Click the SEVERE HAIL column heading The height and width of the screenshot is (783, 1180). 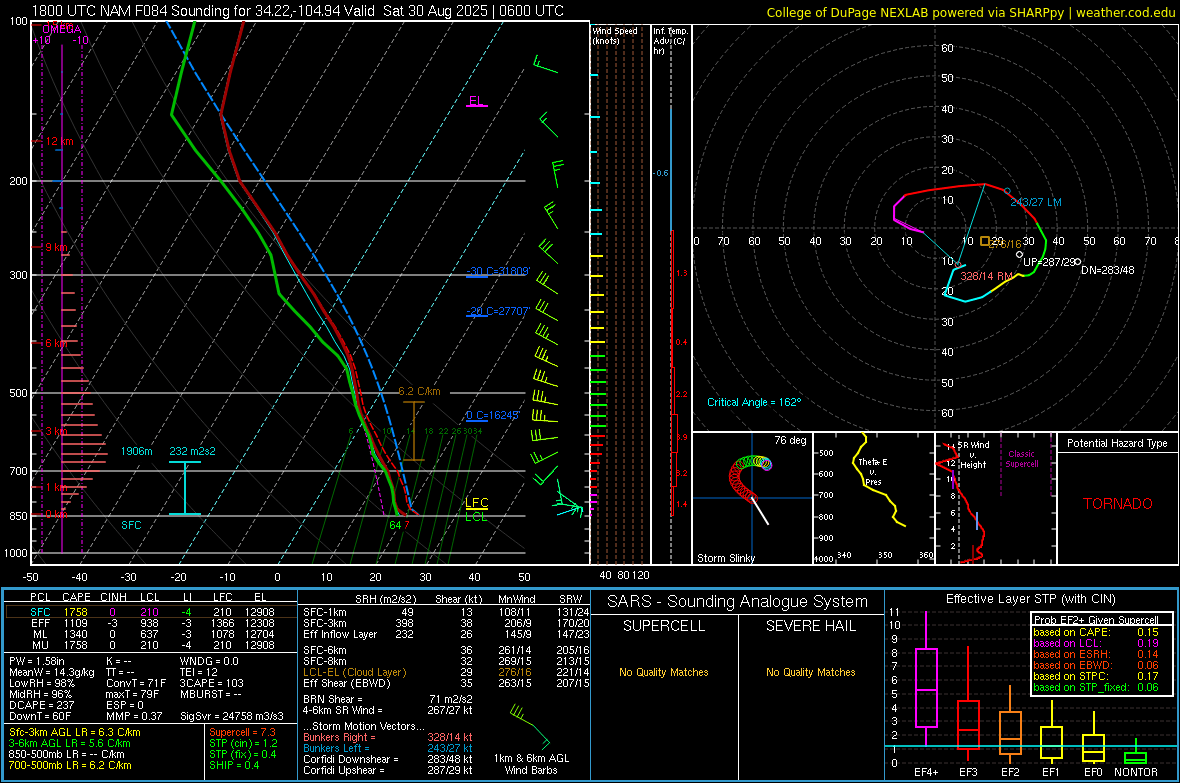tap(810, 626)
